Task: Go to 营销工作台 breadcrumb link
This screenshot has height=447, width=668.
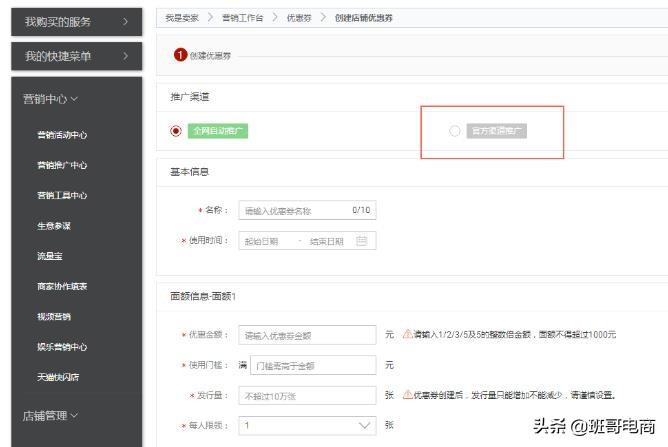Action: [x=242, y=18]
